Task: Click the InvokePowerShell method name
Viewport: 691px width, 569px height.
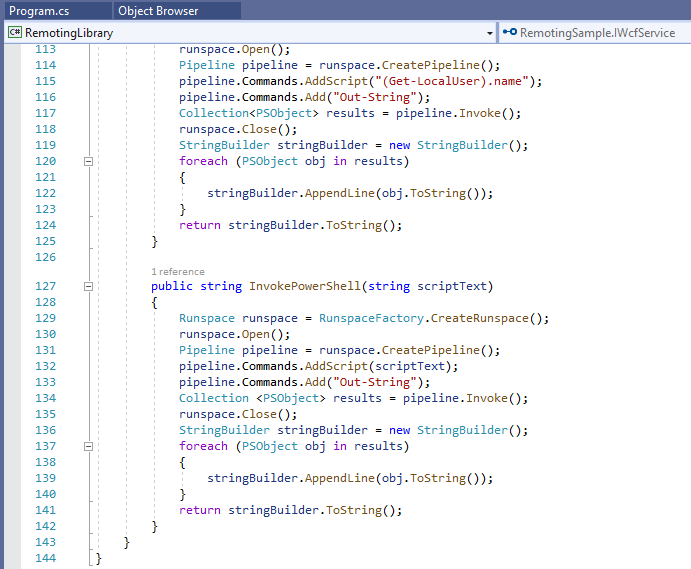Action: (x=305, y=286)
